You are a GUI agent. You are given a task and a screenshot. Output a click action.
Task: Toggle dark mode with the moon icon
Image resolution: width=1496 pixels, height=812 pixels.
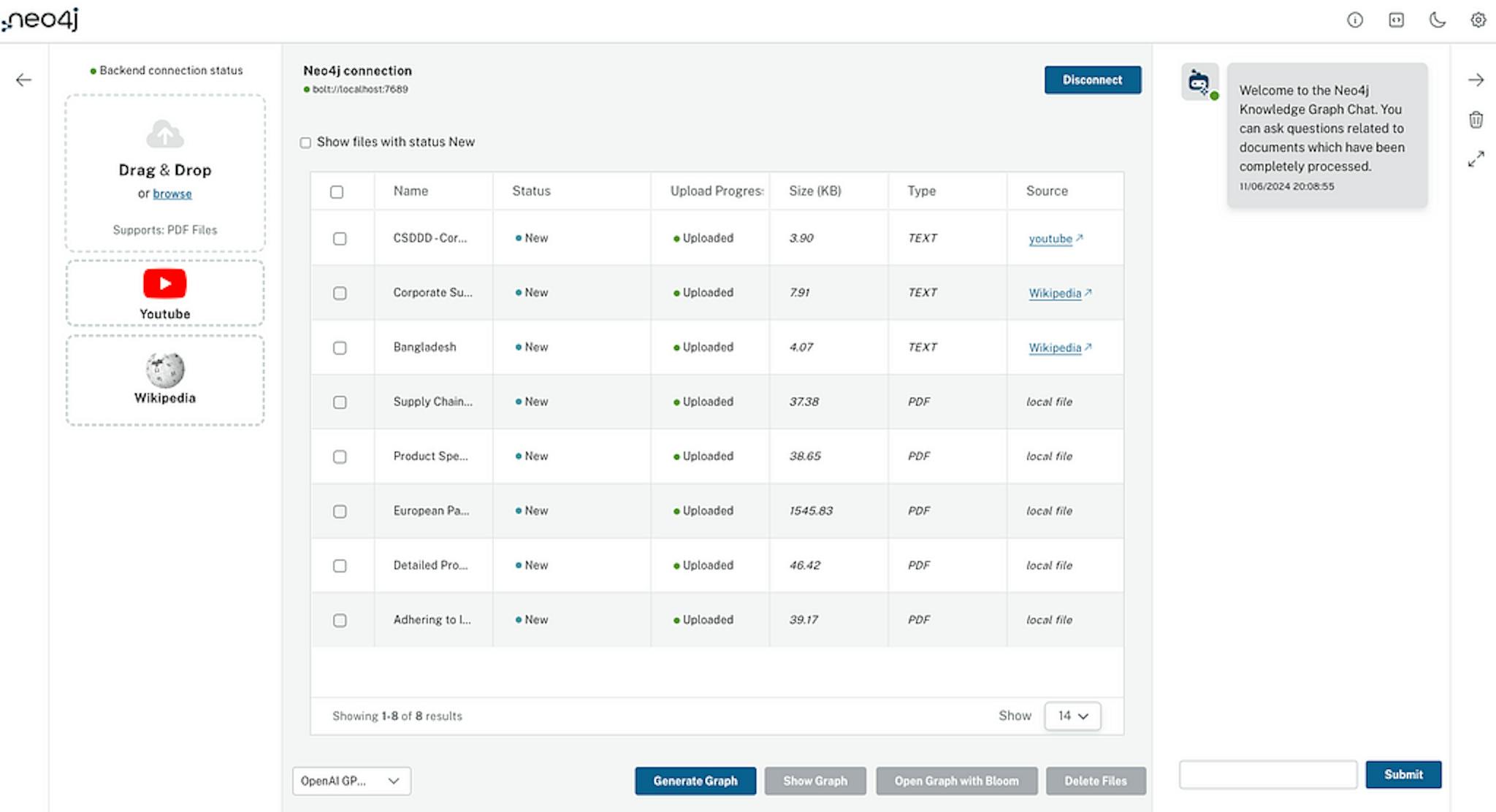[1436, 20]
